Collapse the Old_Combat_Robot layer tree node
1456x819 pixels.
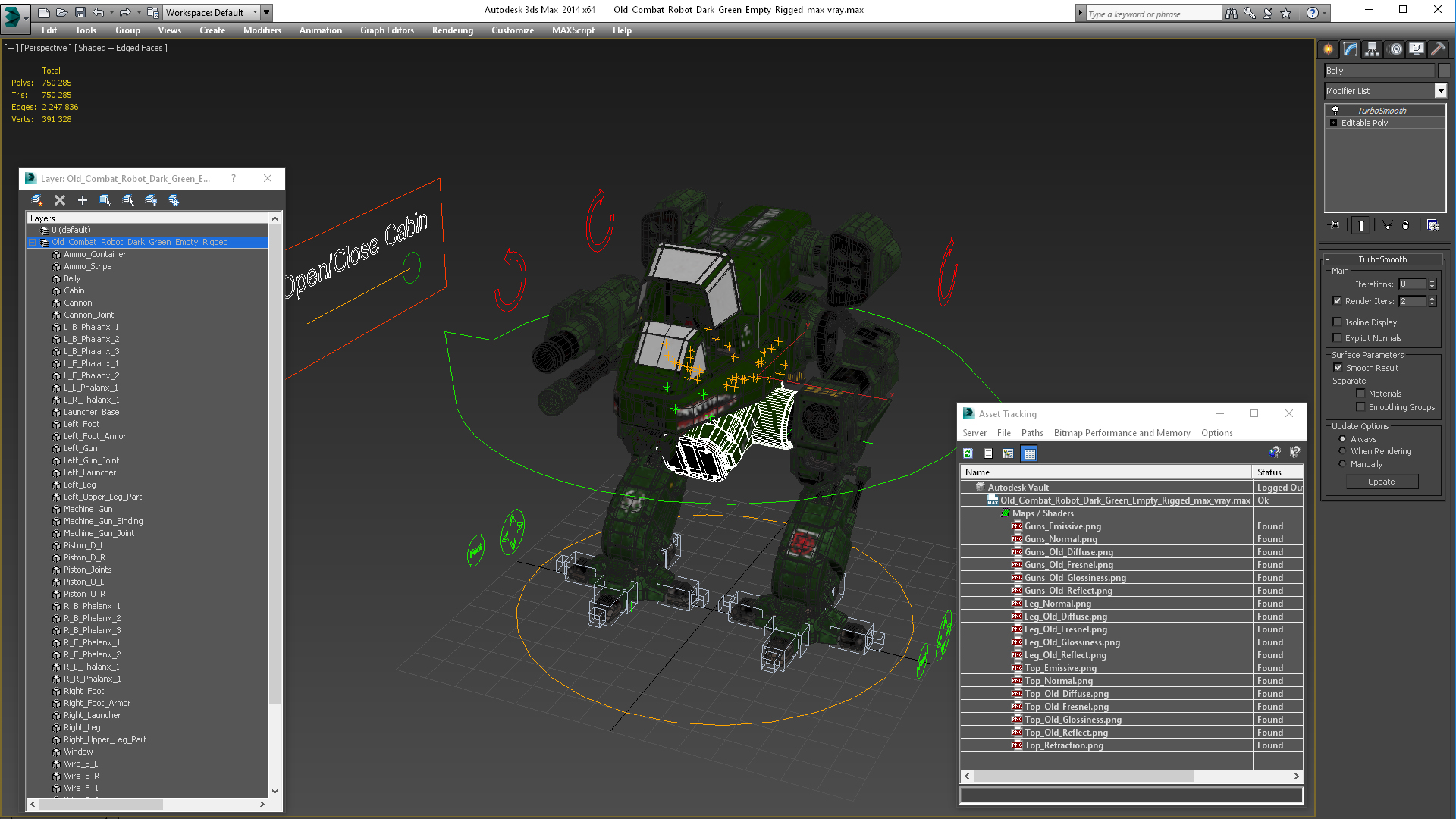tap(33, 243)
